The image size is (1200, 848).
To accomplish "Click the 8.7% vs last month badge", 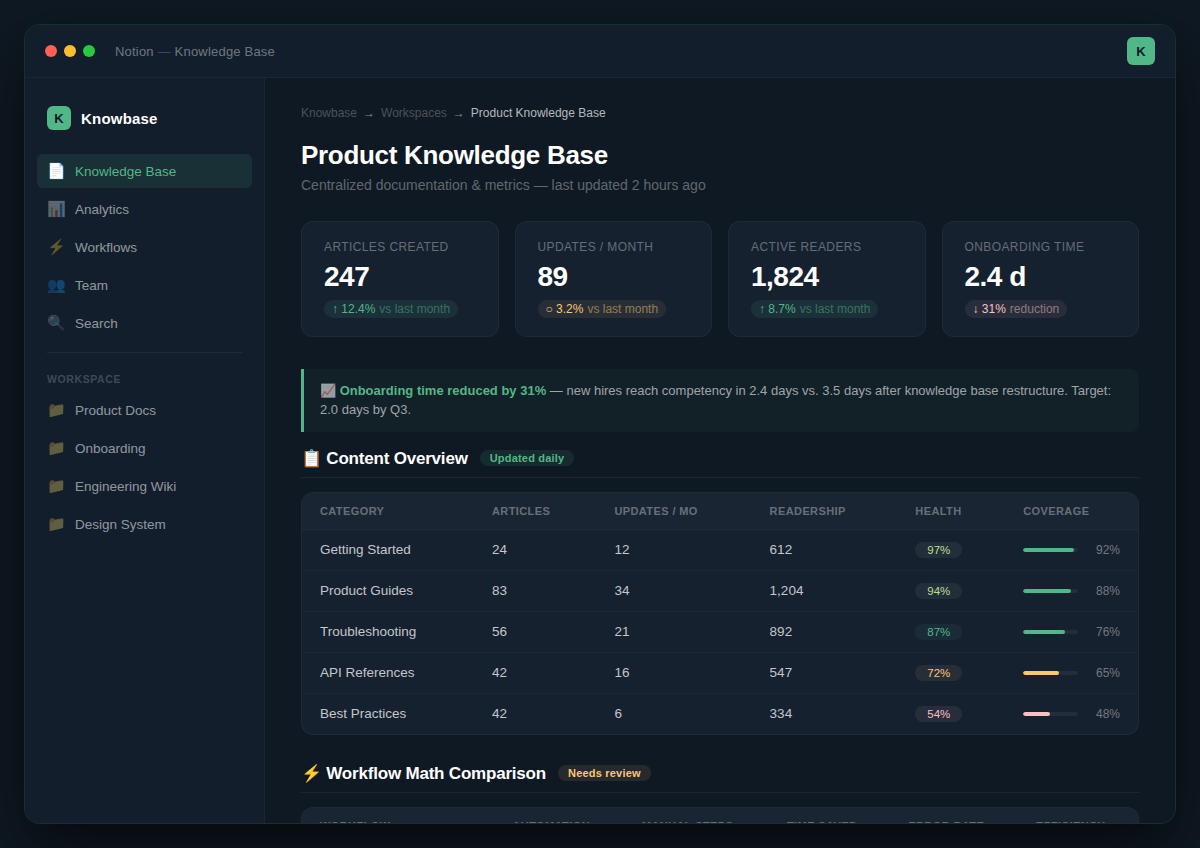I will click(814, 309).
